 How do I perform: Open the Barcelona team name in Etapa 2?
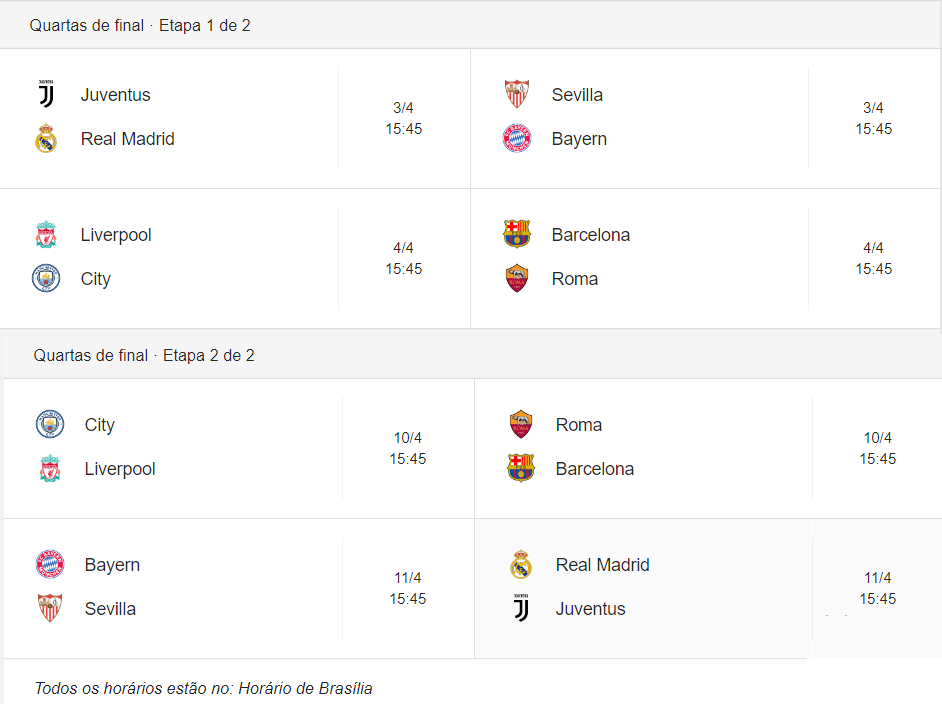[x=595, y=469]
